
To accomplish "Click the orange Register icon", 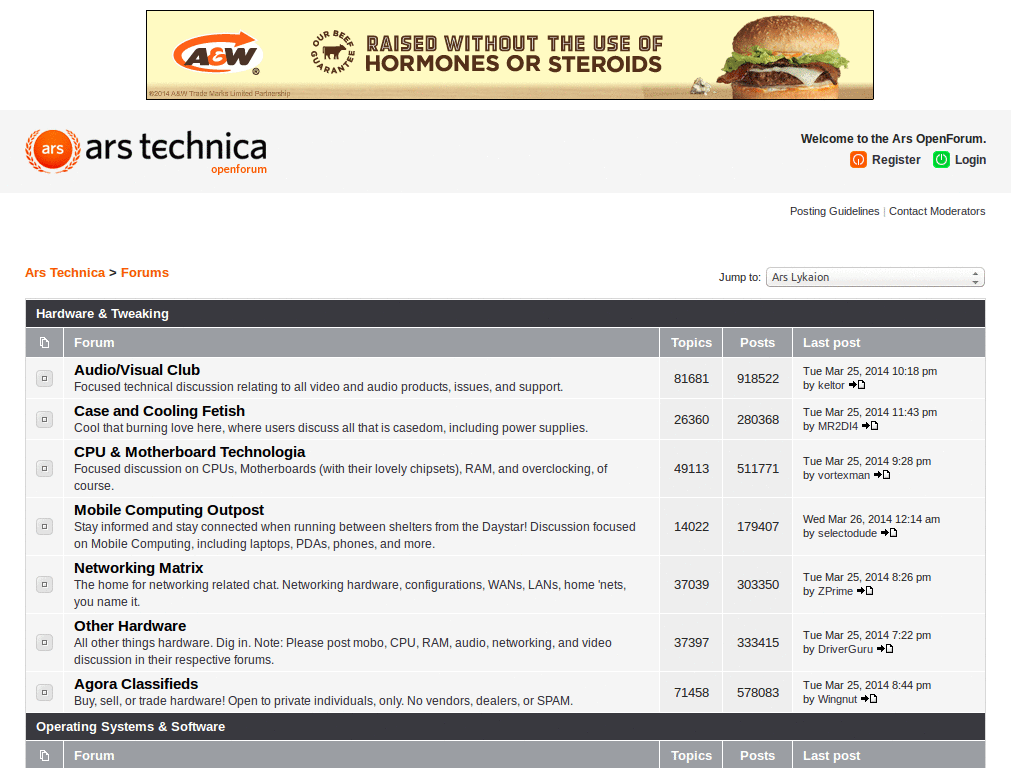I will [858, 159].
